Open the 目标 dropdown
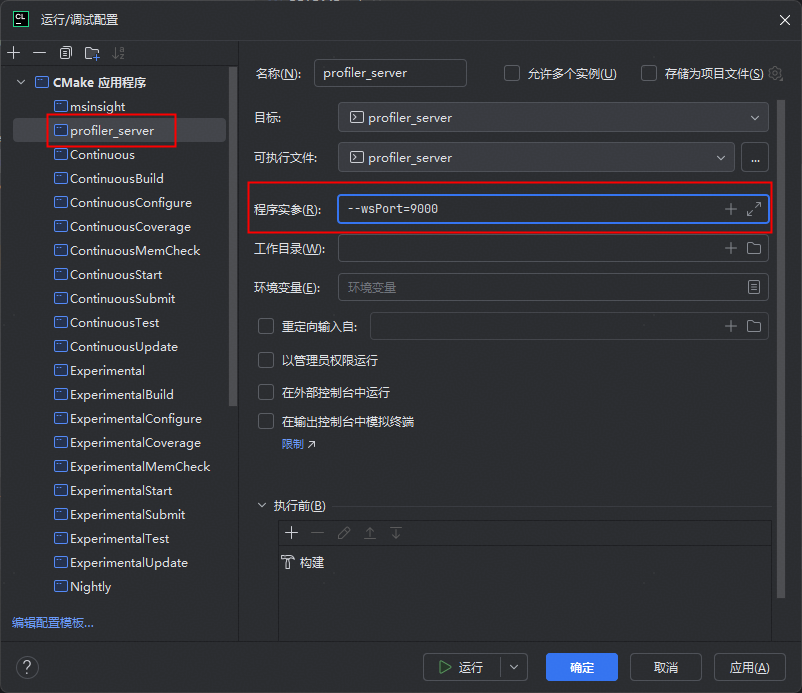This screenshot has width=802, height=693. (553, 118)
